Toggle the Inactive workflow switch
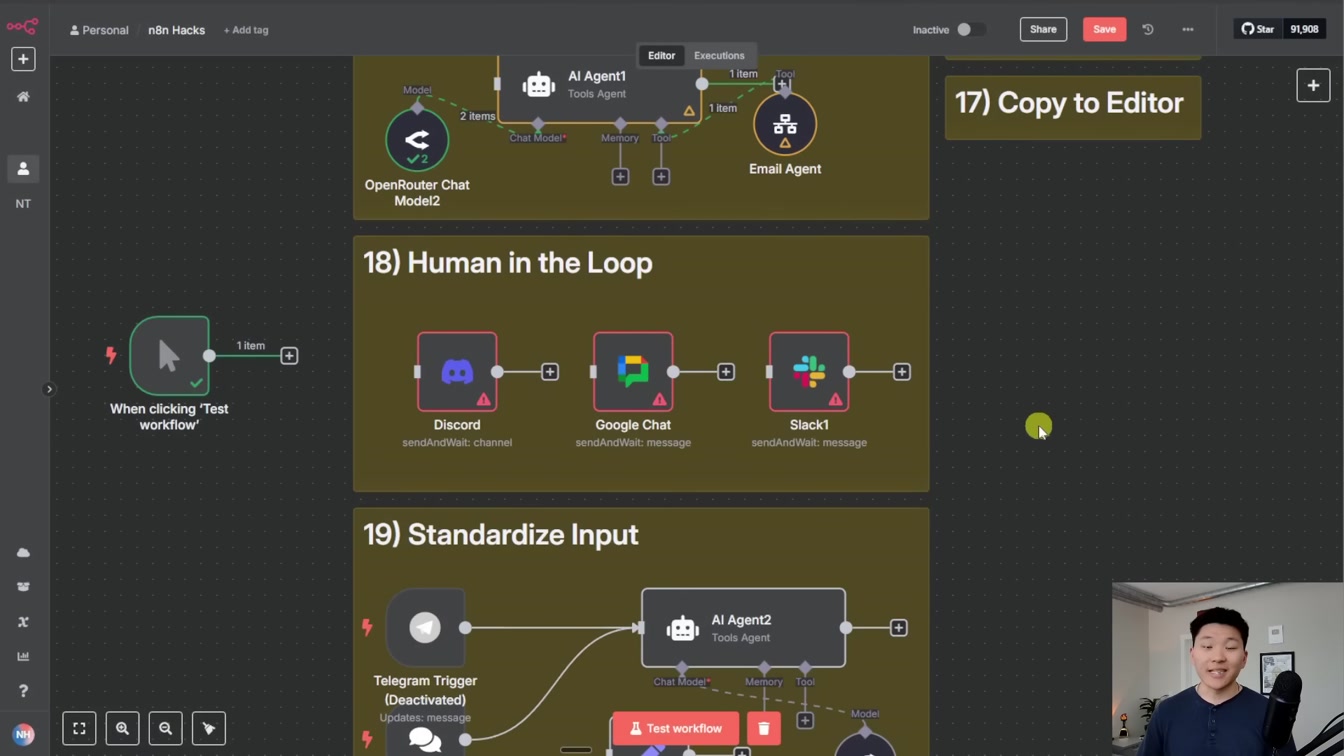Image resolution: width=1344 pixels, height=756 pixels. pyautogui.click(x=970, y=30)
